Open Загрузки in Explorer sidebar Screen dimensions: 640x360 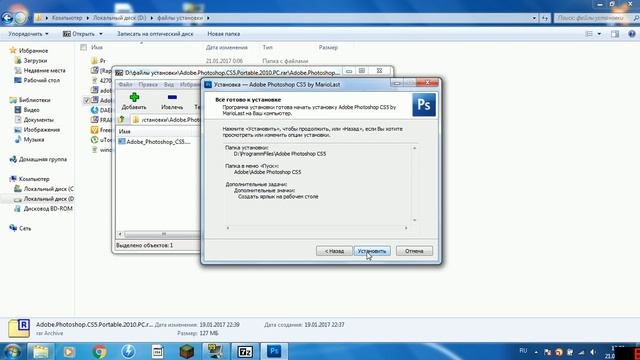35,60
